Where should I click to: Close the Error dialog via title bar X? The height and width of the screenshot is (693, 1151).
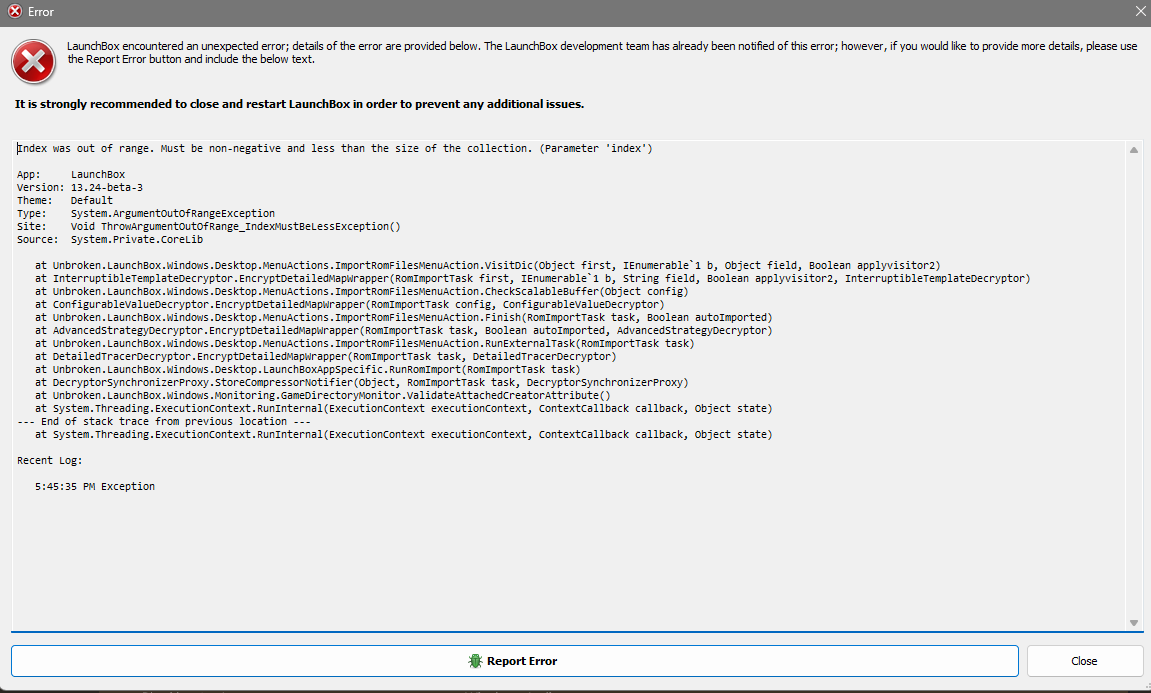[1140, 12]
